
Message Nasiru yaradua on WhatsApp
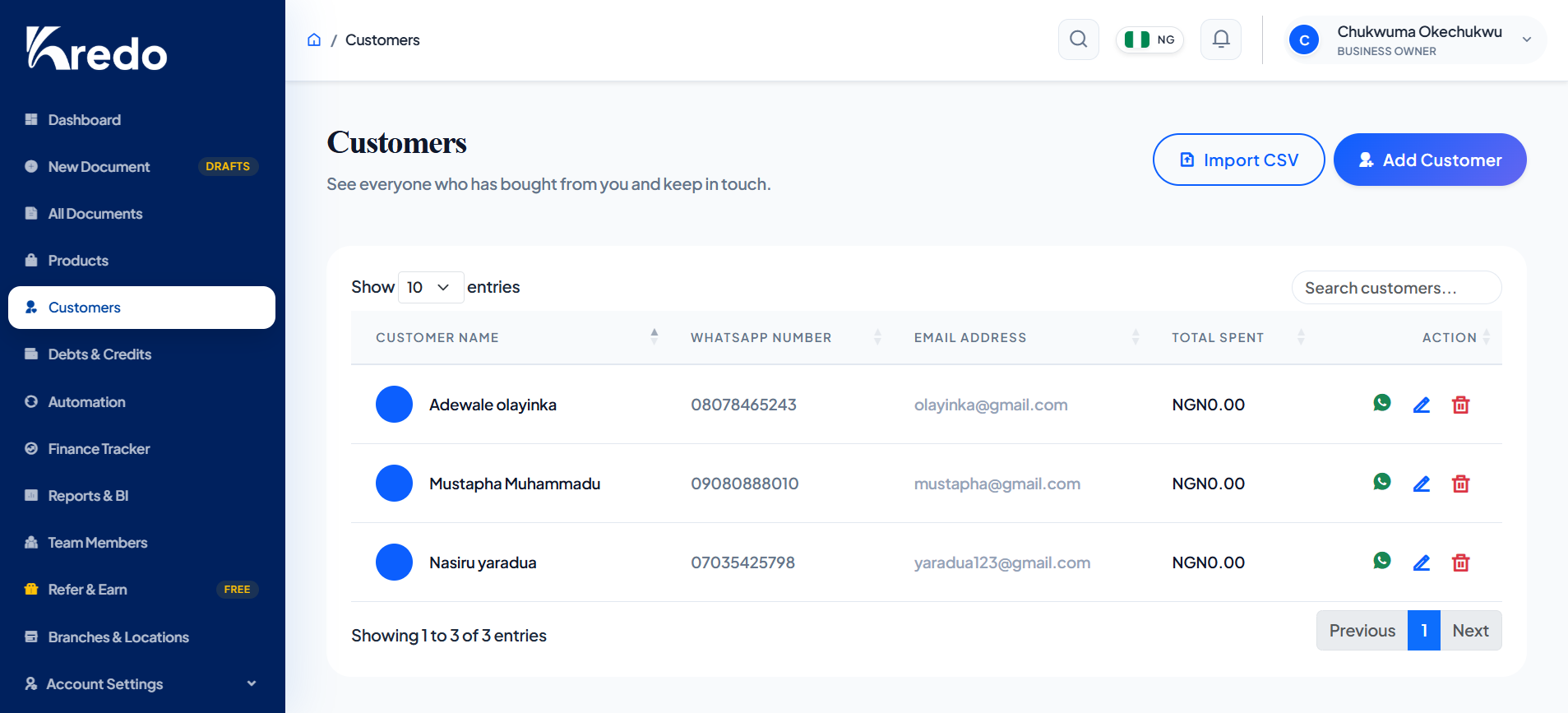pos(1382,561)
